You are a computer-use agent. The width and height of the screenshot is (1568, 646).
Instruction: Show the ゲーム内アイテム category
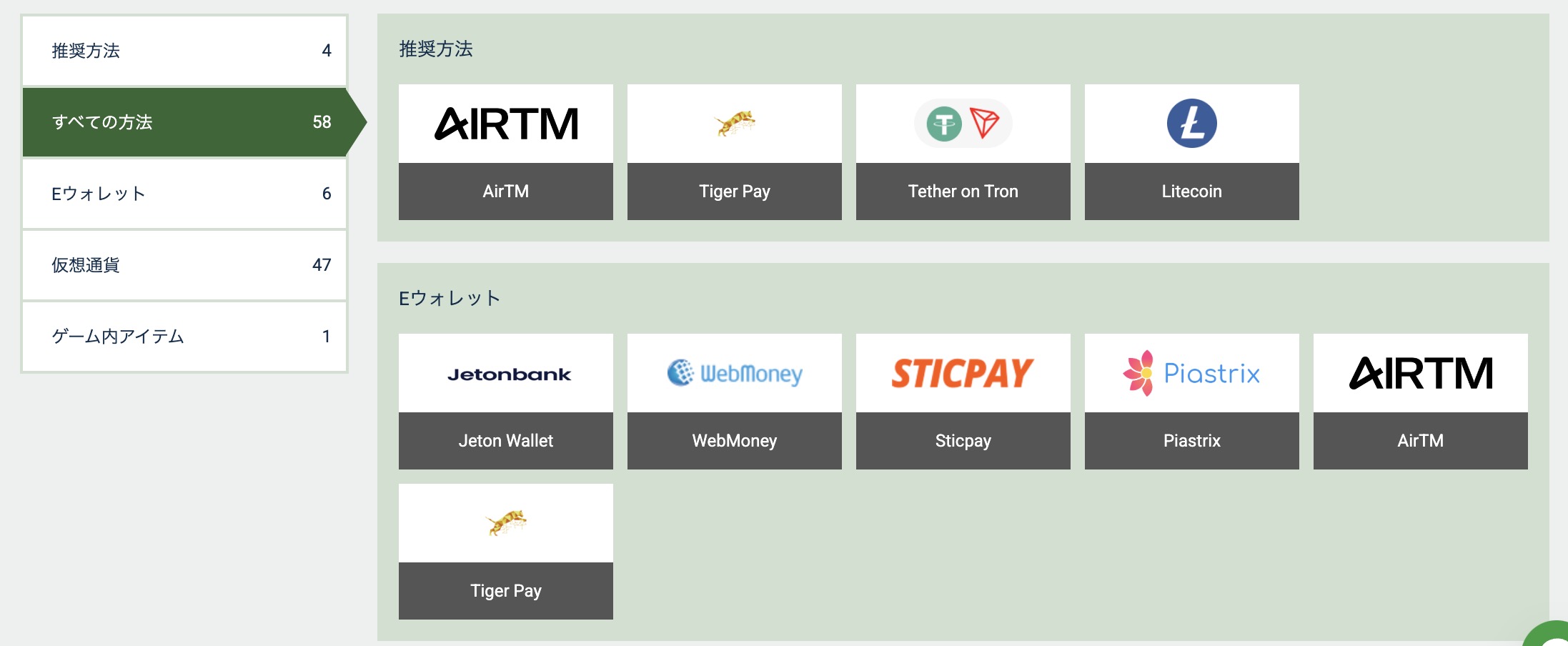point(184,337)
